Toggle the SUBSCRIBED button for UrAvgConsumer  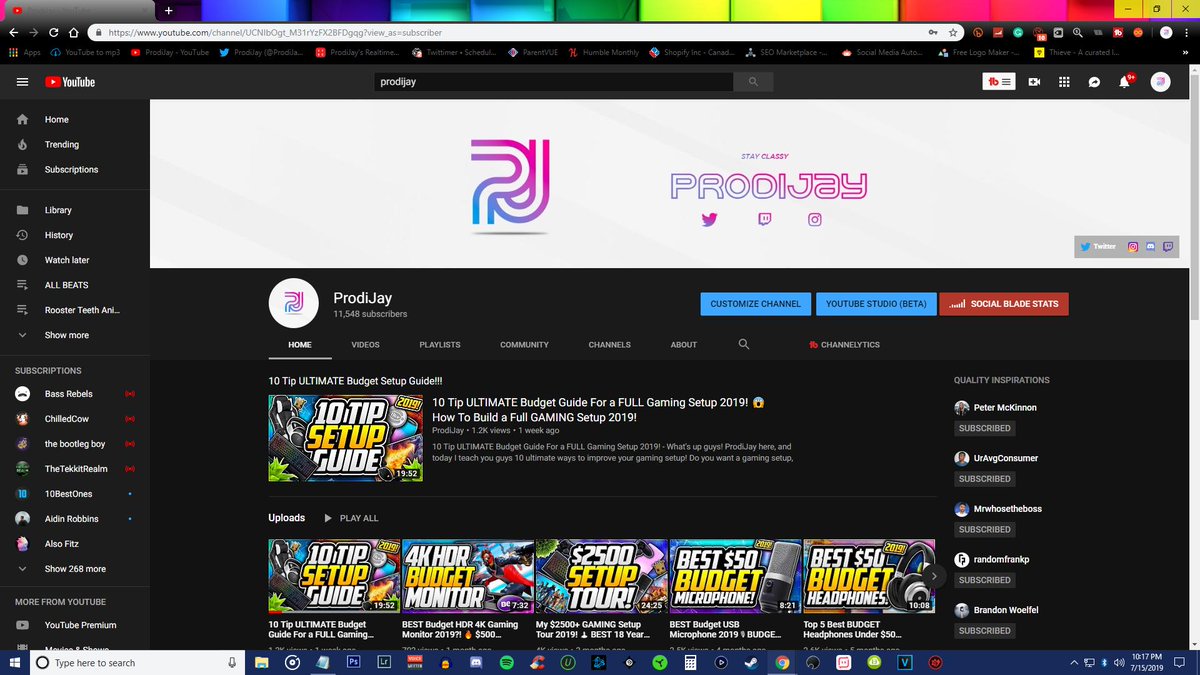click(984, 479)
